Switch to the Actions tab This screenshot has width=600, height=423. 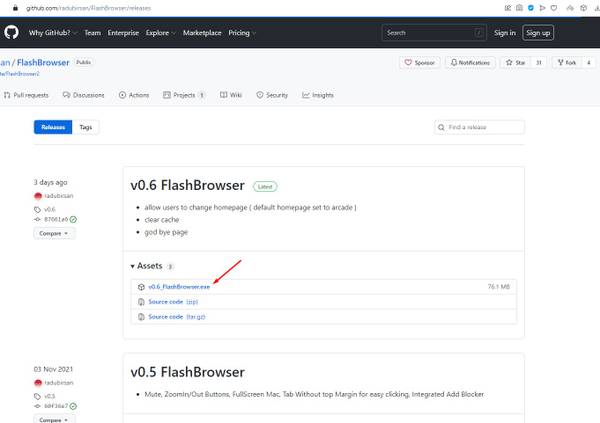pos(134,95)
